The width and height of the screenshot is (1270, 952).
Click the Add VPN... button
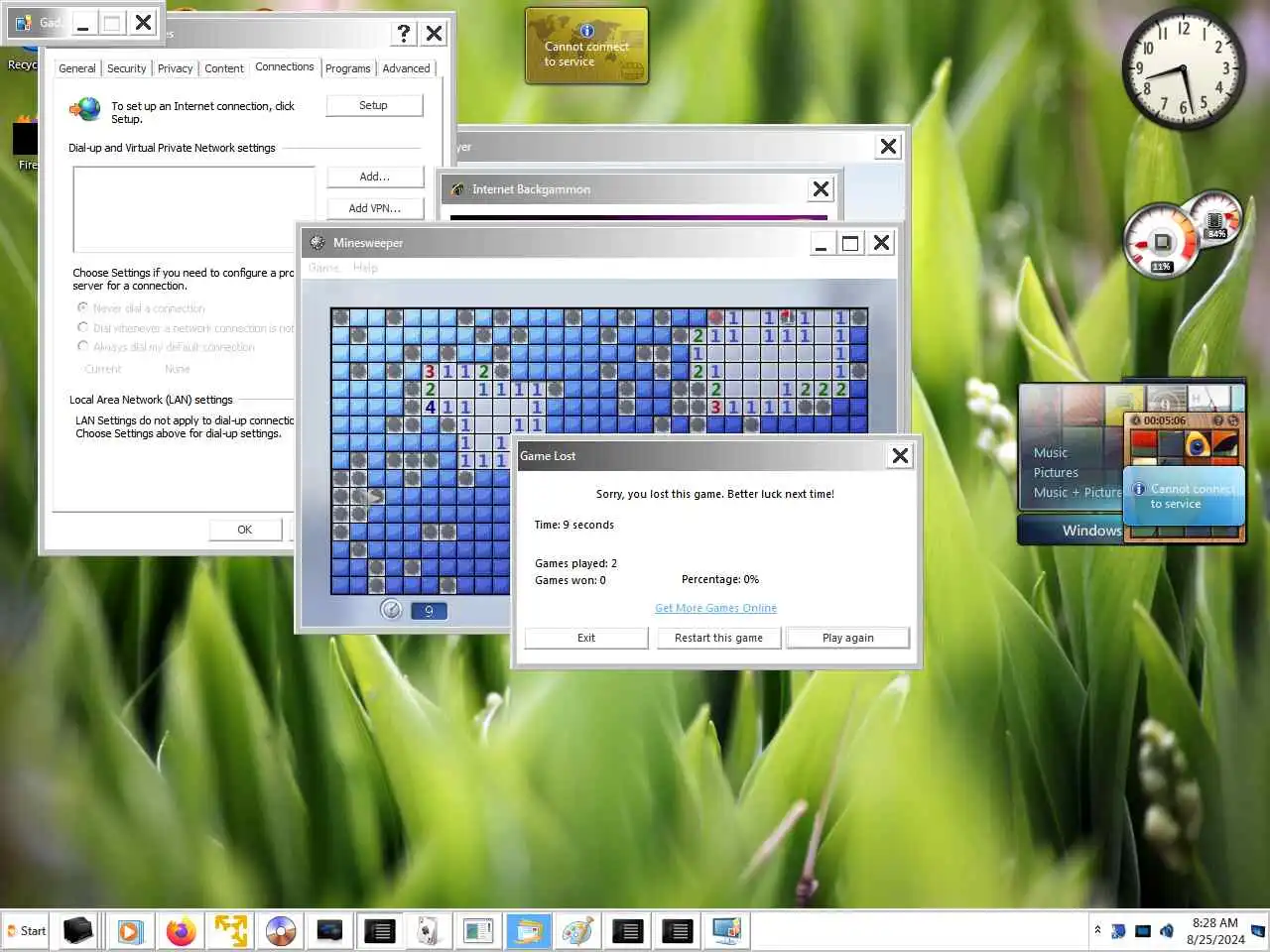pyautogui.click(x=375, y=208)
